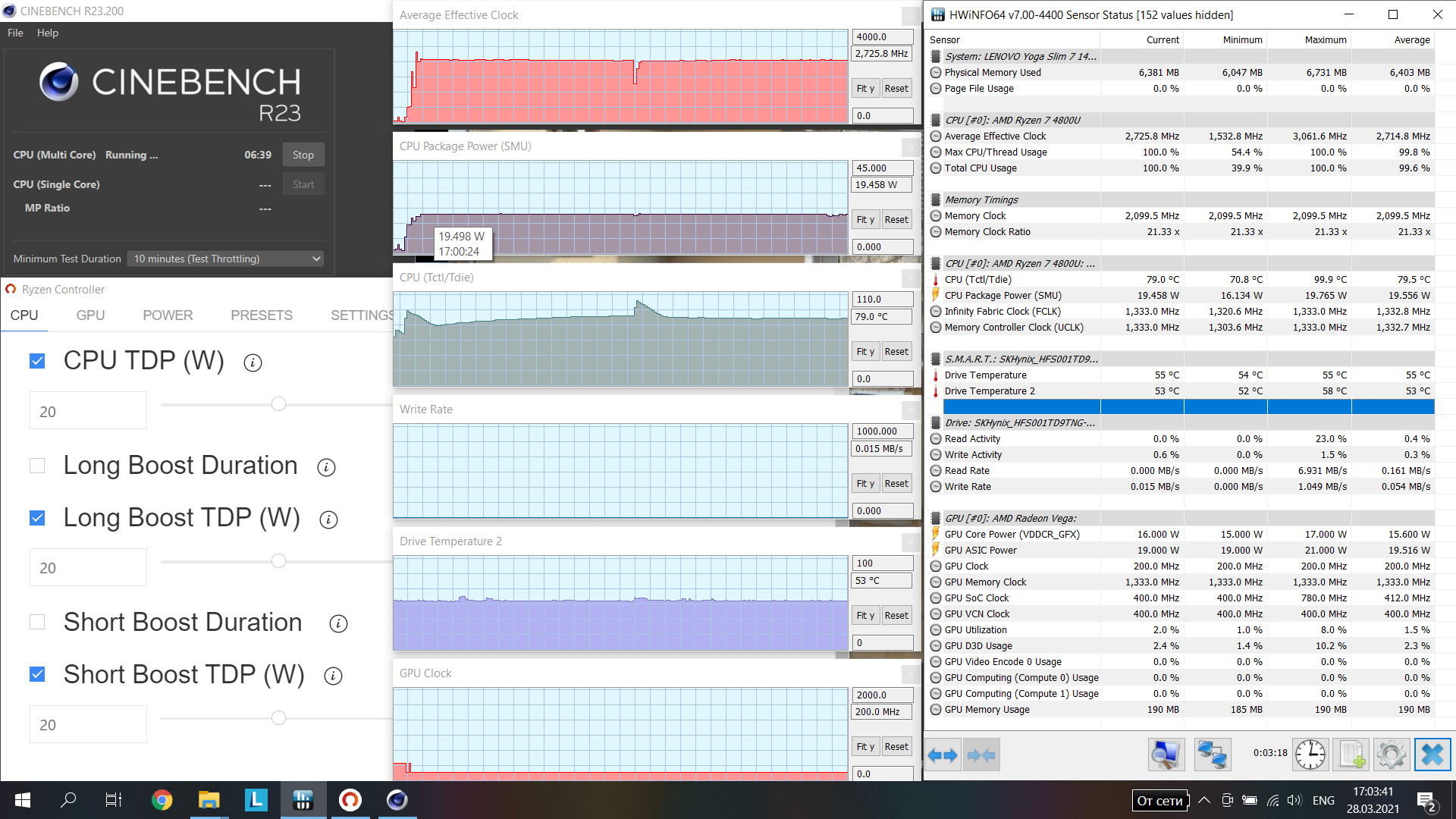1456x819 pixels.
Task: Click HWiNFO expand-left arrows button
Action: [x=943, y=755]
